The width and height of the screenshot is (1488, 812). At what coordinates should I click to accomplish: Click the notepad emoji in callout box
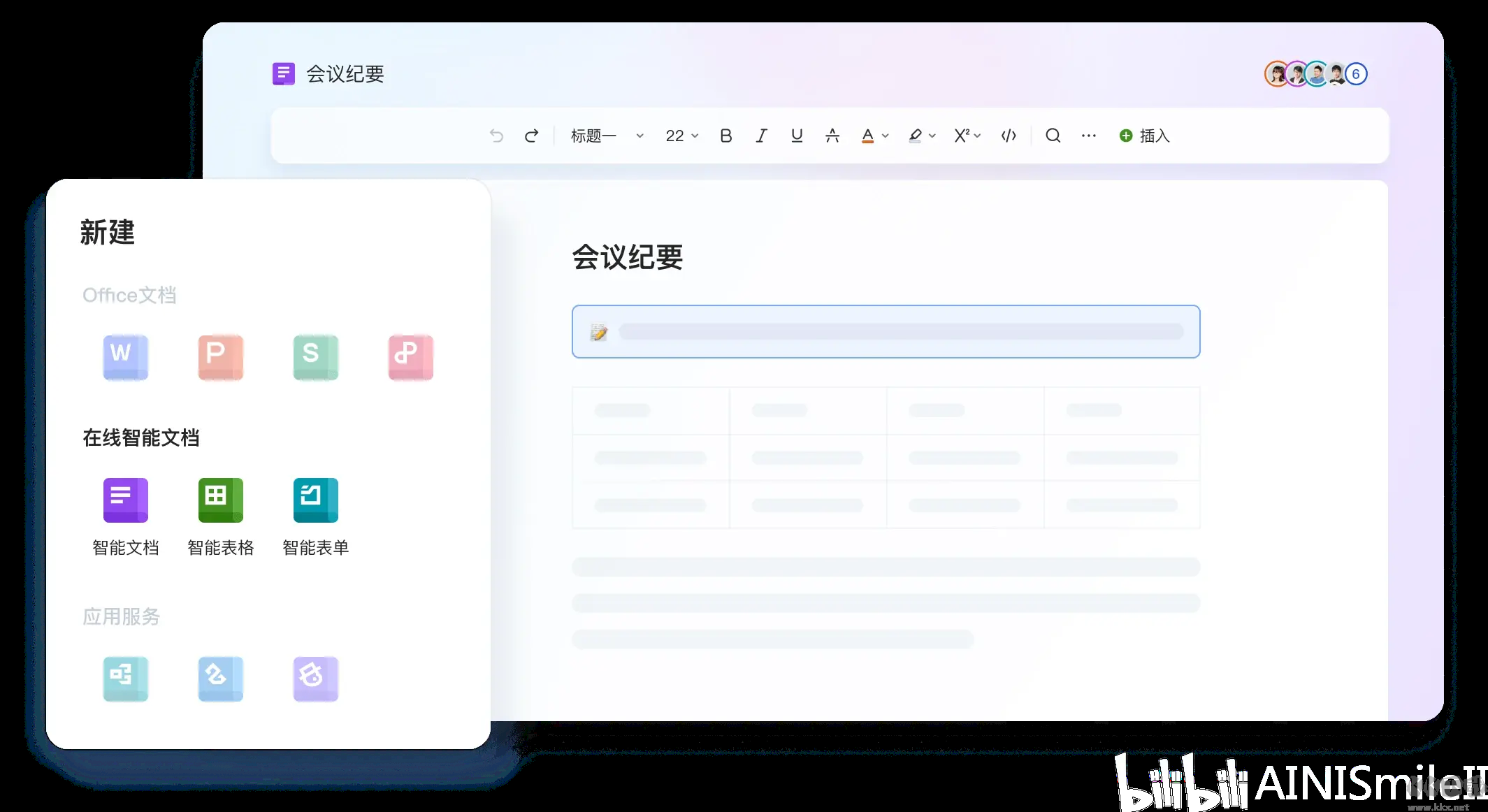[x=599, y=332]
